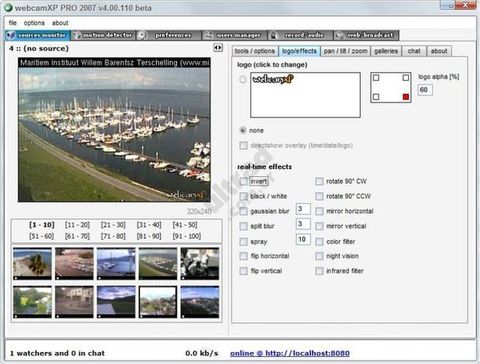Click the webcamXP logo image to change
The width and height of the screenshot is (480, 364).
[x=305, y=95]
